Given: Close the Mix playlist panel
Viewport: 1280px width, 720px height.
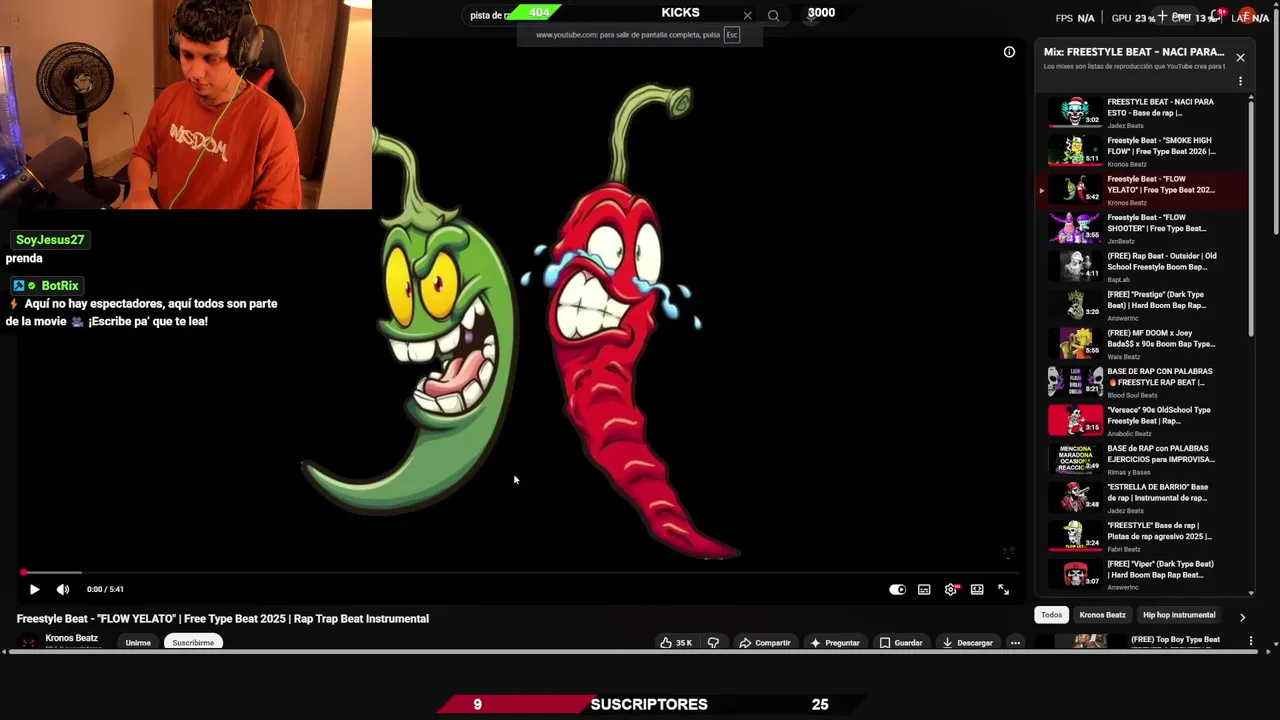Looking at the screenshot, I should [1240, 58].
